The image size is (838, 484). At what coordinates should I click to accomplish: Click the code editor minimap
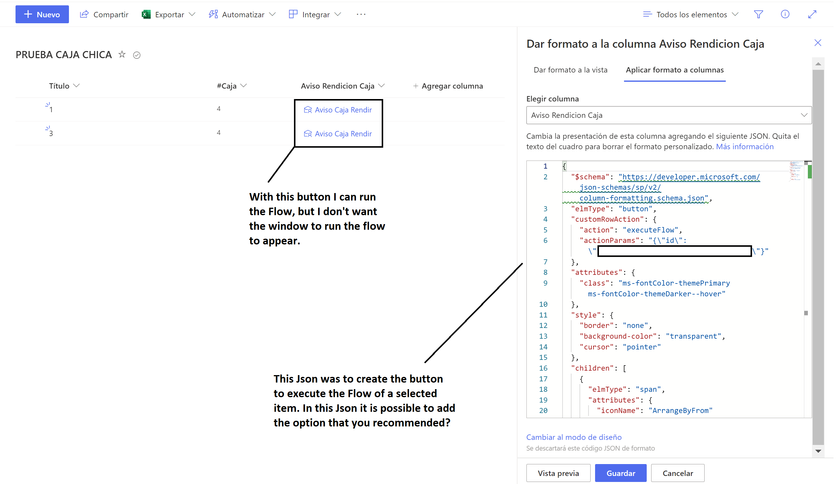click(796, 171)
